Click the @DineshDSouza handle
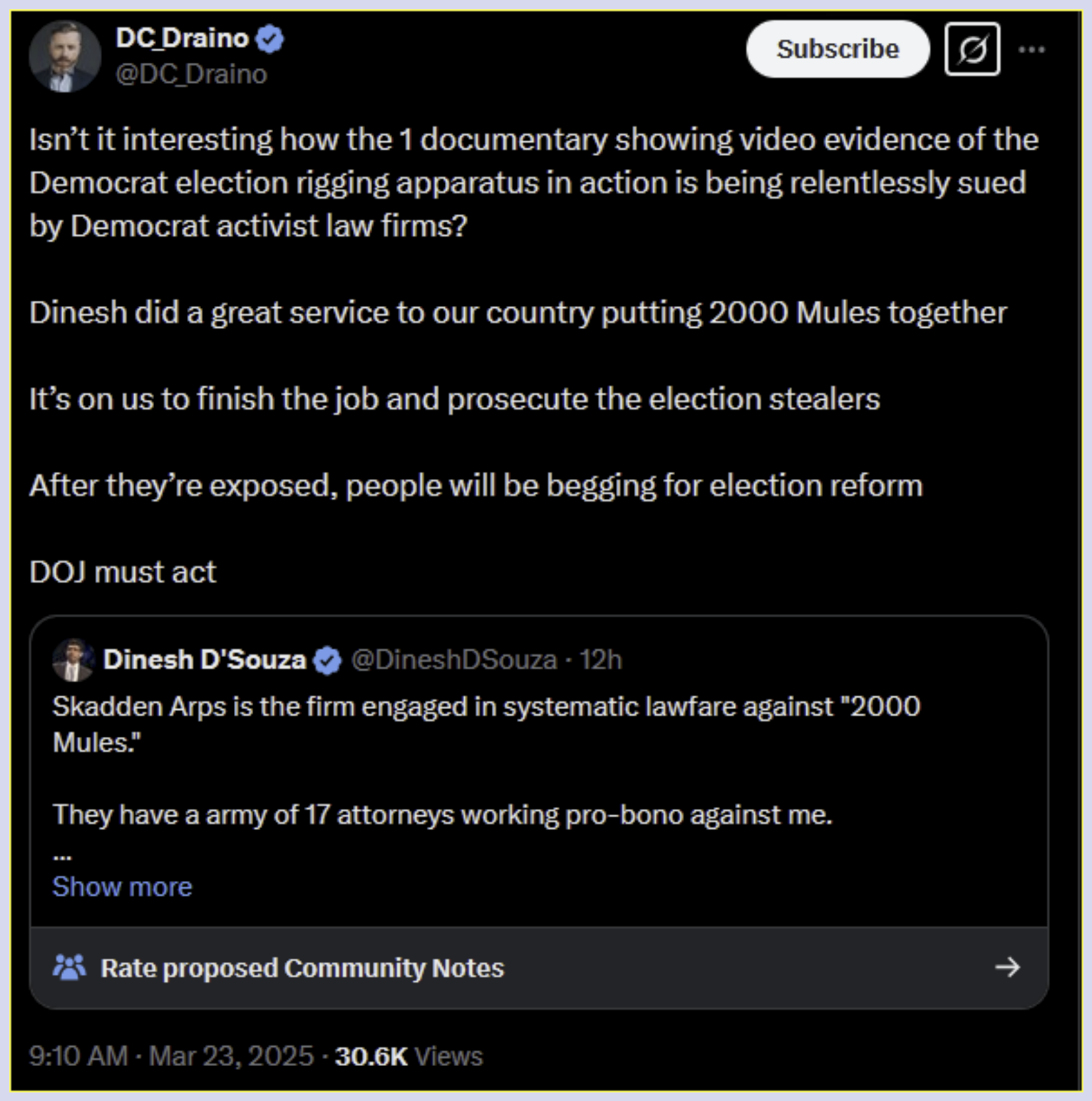The height and width of the screenshot is (1101, 1092). pos(454,660)
